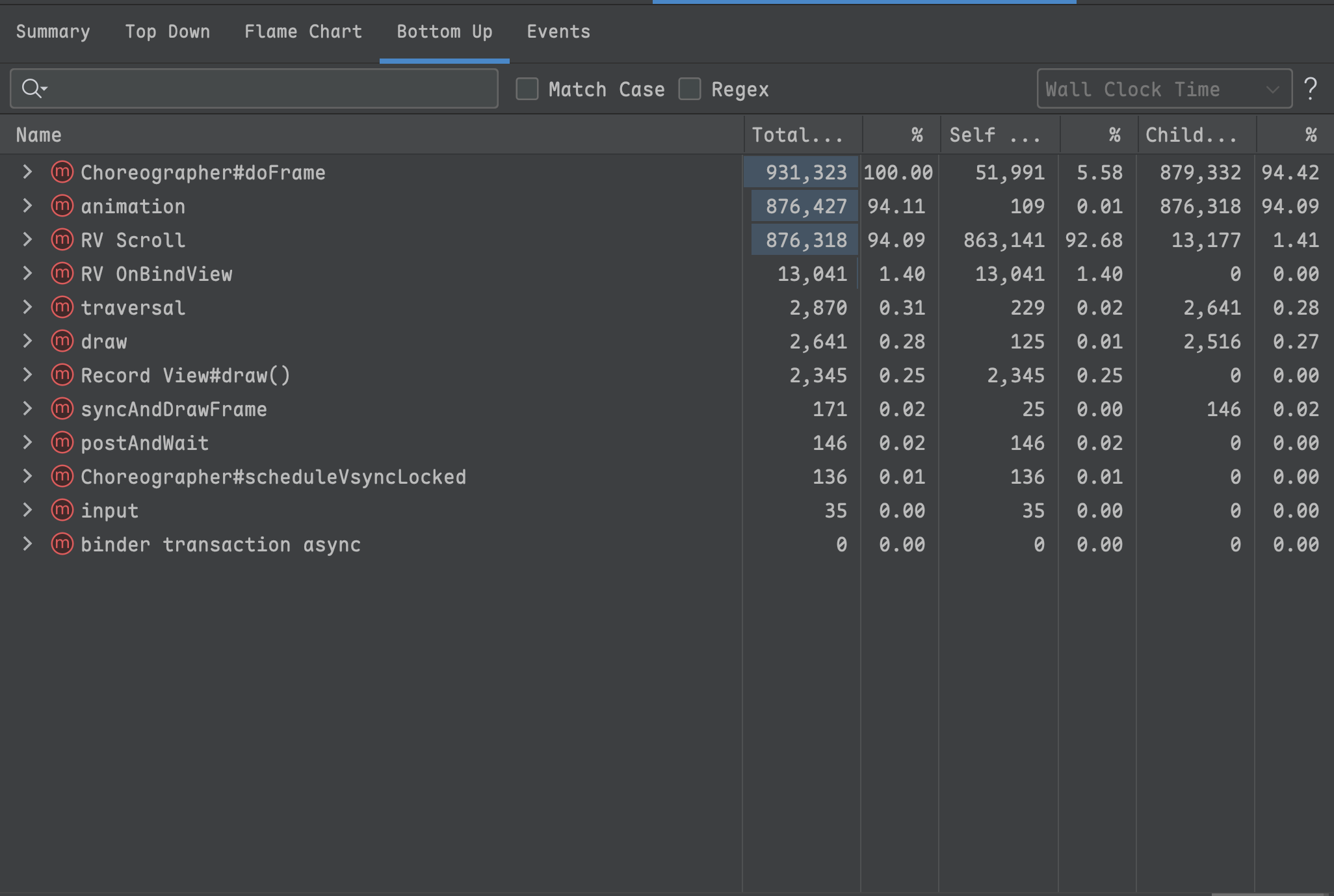Click method icon beside RV OnBindView
Screen dimensions: 1334x896
coord(62,274)
